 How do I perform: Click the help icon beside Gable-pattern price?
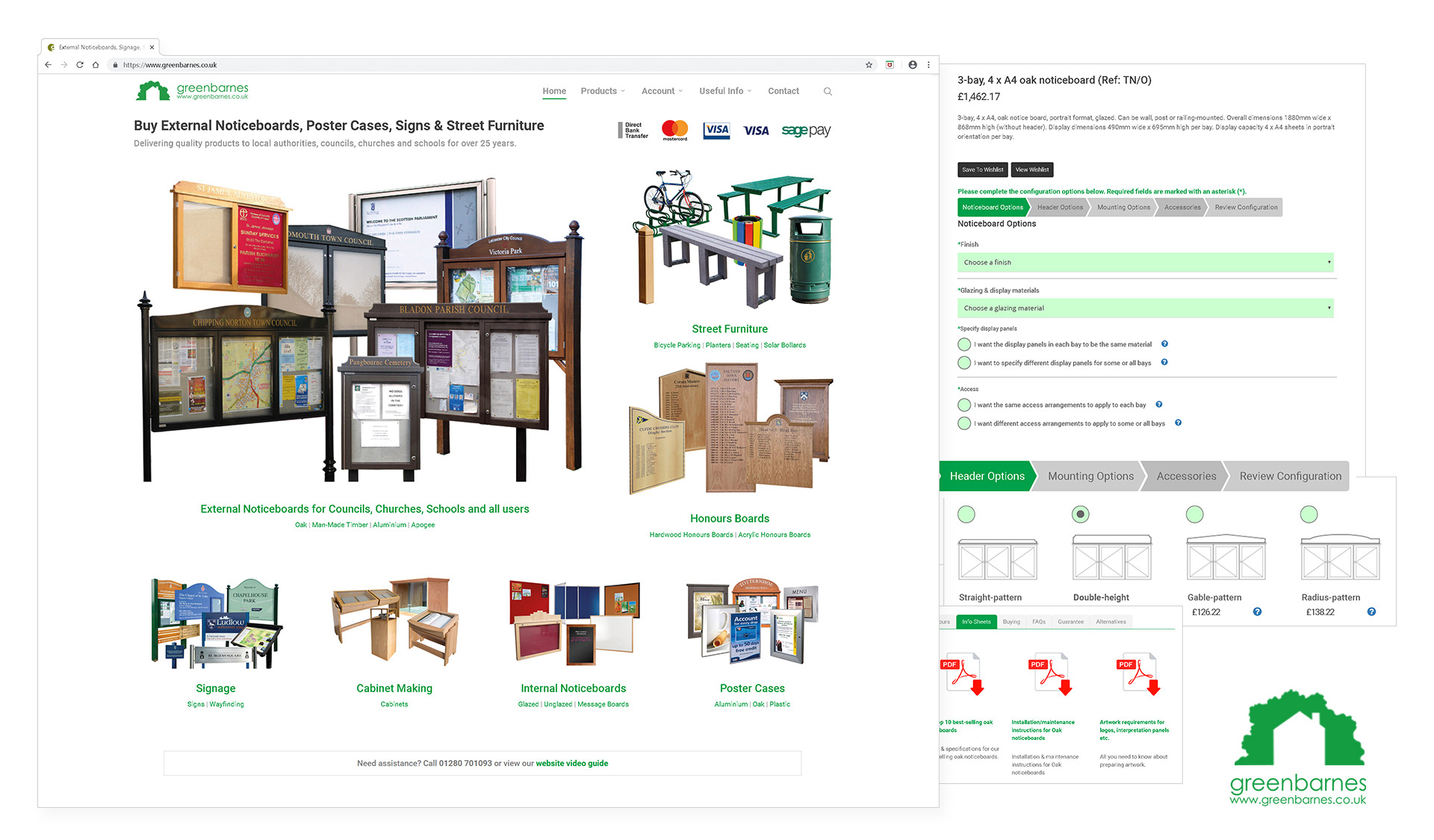tap(1257, 612)
